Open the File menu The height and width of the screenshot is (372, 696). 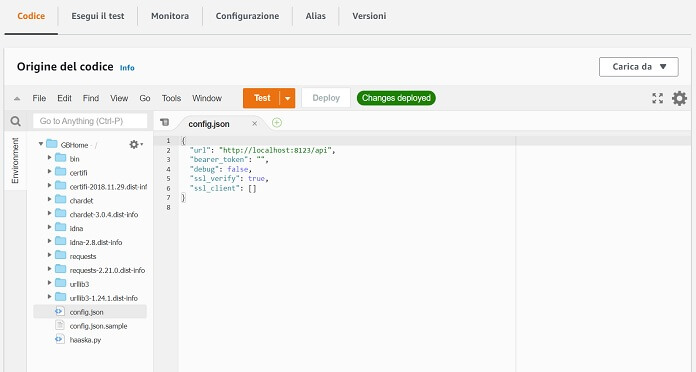click(39, 98)
